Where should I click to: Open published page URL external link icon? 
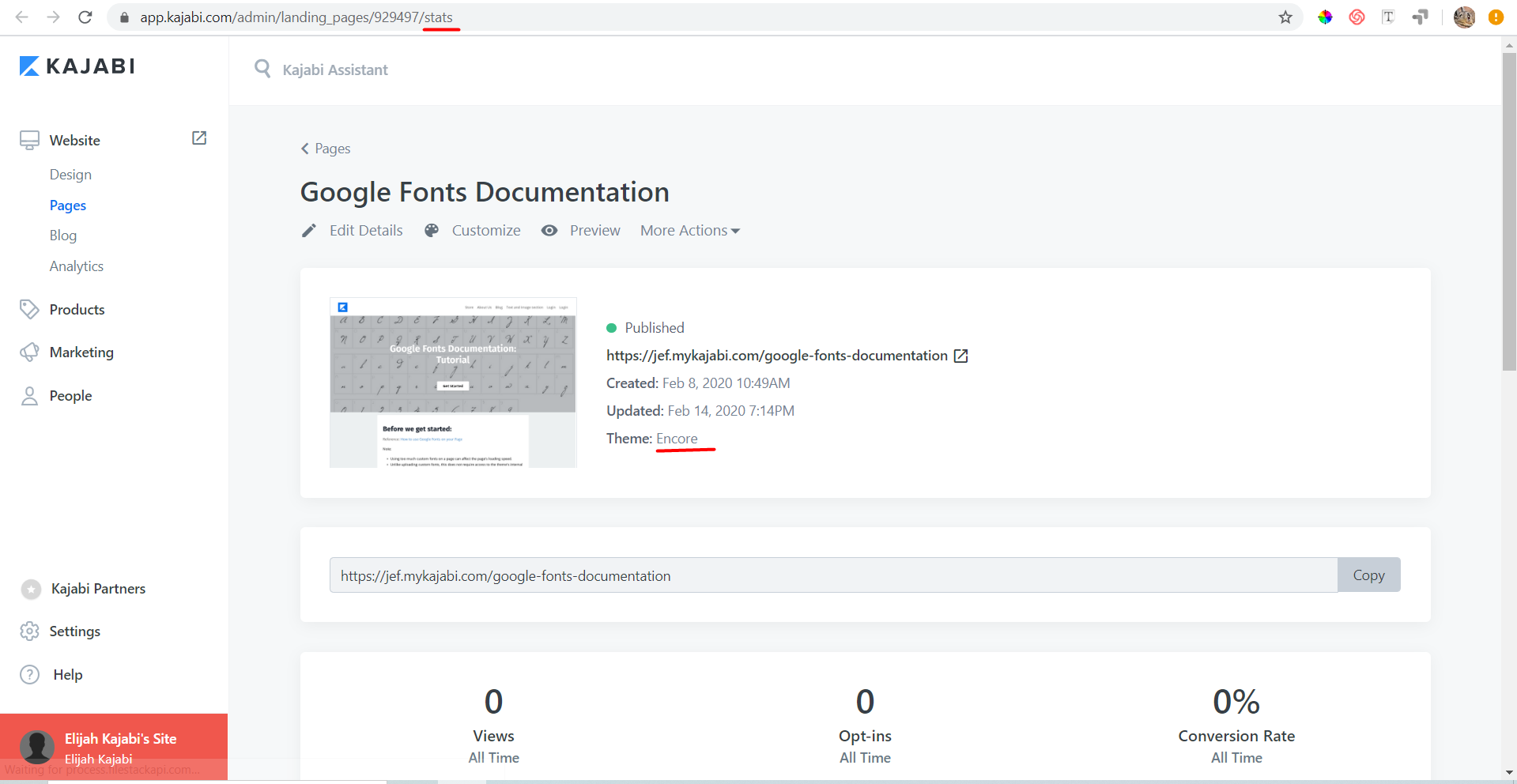coord(961,356)
